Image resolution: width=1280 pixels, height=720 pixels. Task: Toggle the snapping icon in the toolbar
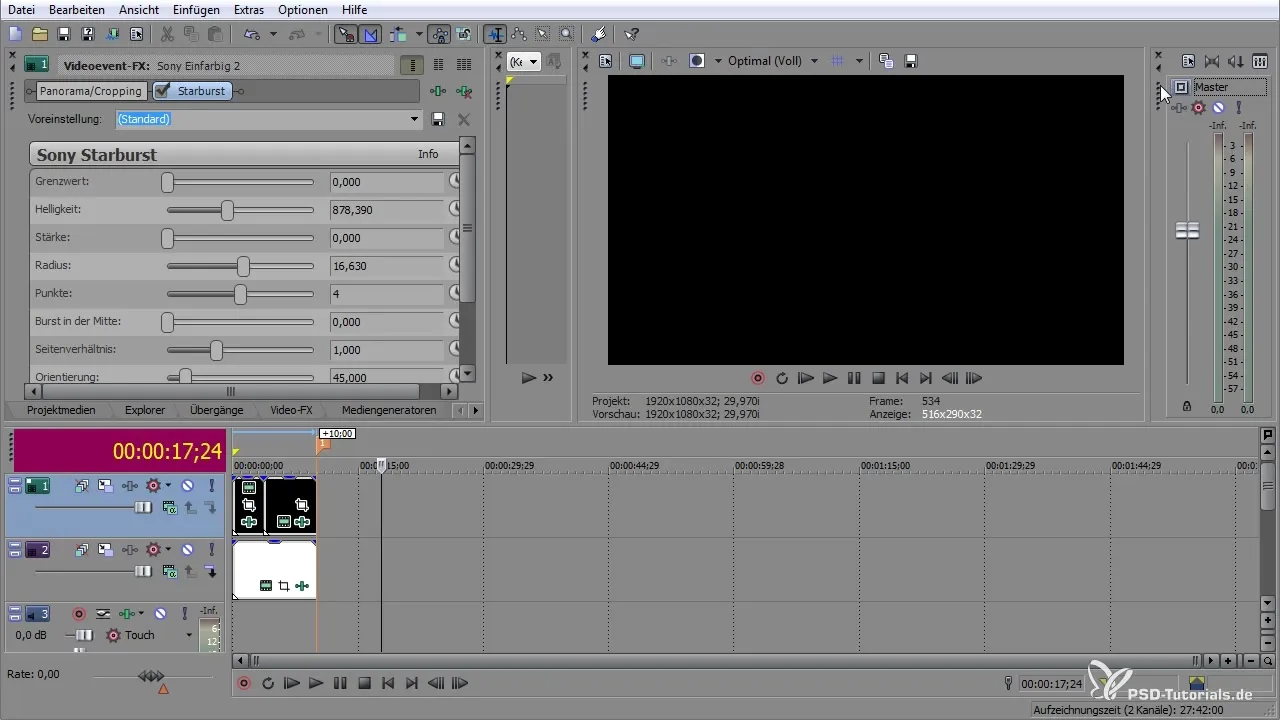click(346, 34)
